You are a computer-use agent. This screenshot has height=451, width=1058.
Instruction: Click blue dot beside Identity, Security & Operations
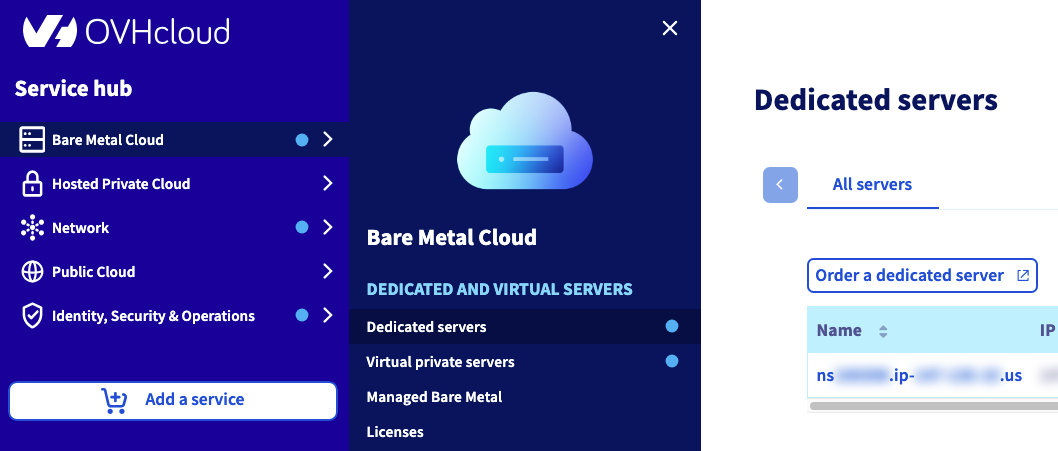coord(302,315)
